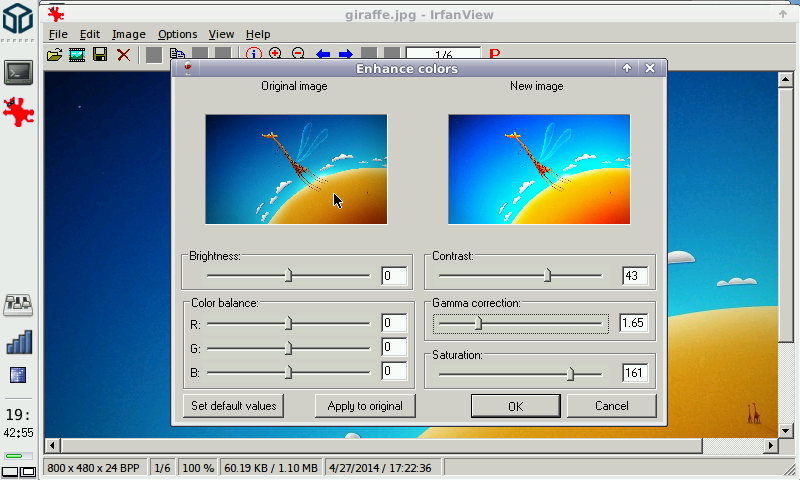Image resolution: width=800 pixels, height=480 pixels.
Task: Click the red X delete icon
Action: [x=123, y=54]
